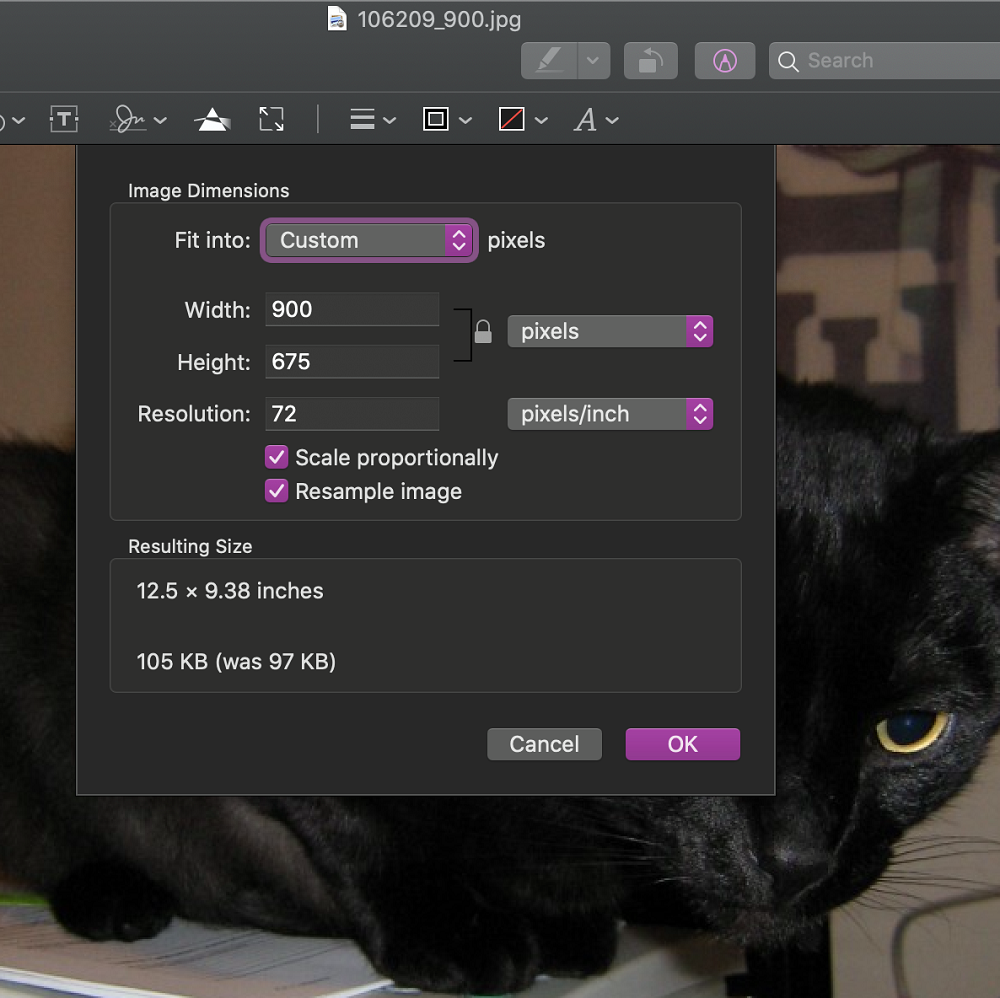Select the Text box tool
Image resolution: width=1000 pixels, height=998 pixels.
(64, 120)
